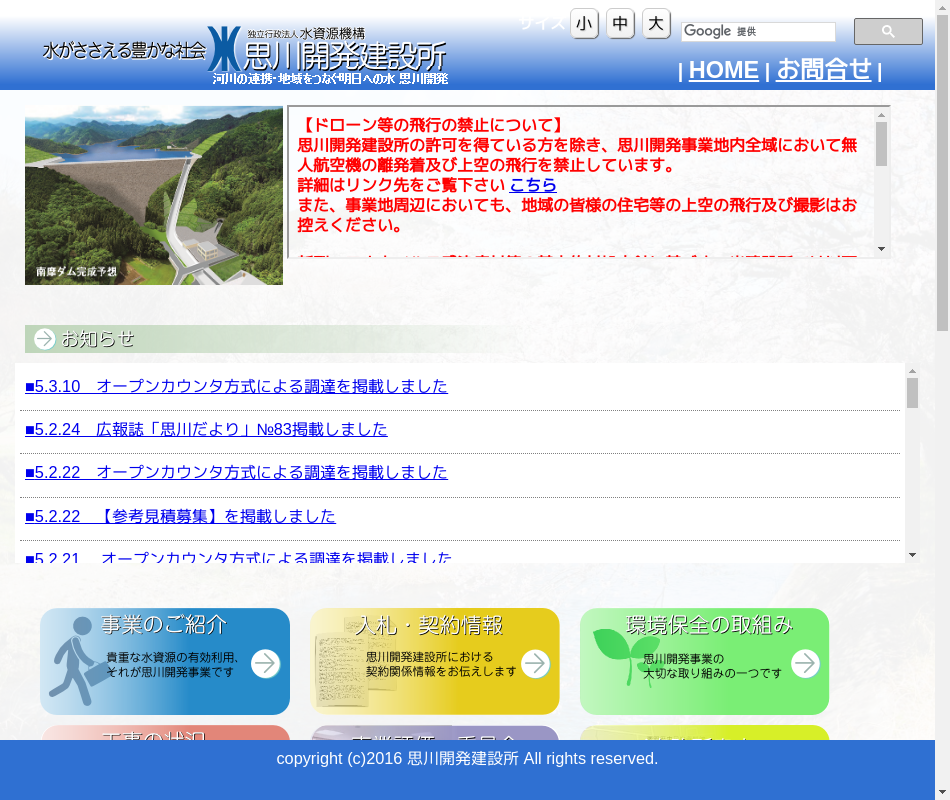Click up arrow of news list scrollbar
Image resolution: width=950 pixels, height=800 pixels.
pos(912,371)
